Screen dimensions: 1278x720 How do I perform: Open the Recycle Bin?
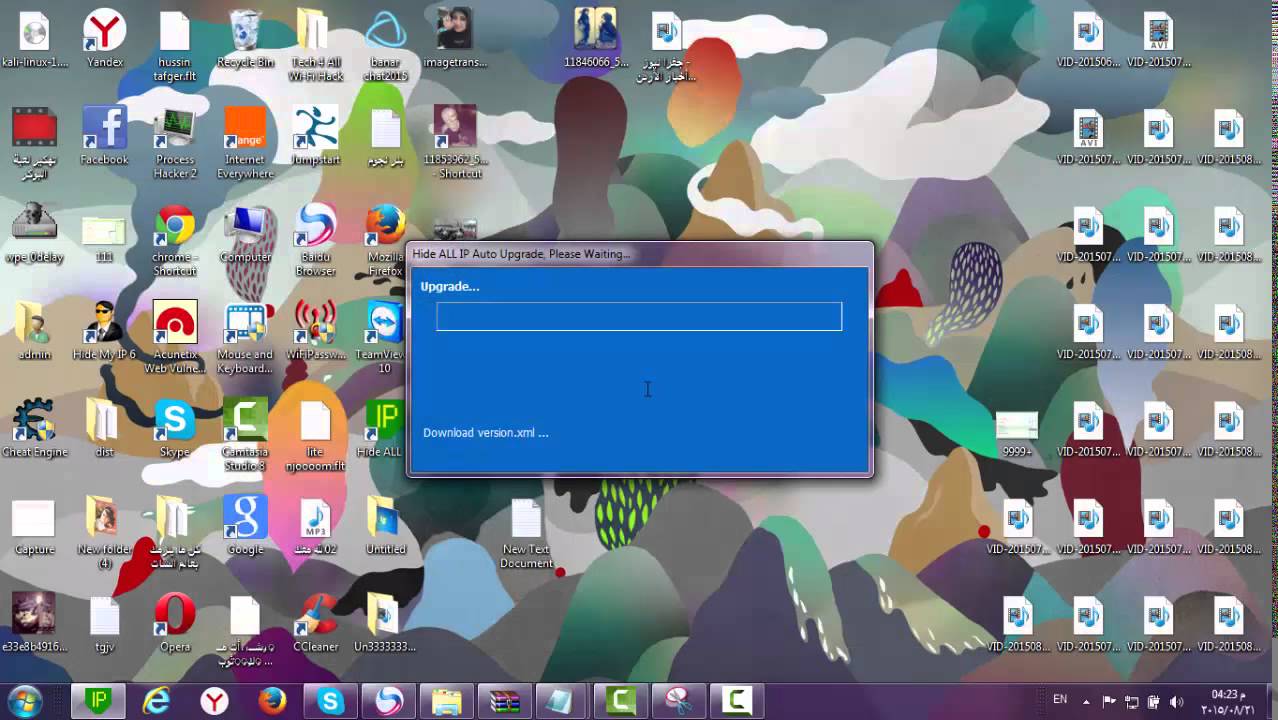[x=245, y=38]
